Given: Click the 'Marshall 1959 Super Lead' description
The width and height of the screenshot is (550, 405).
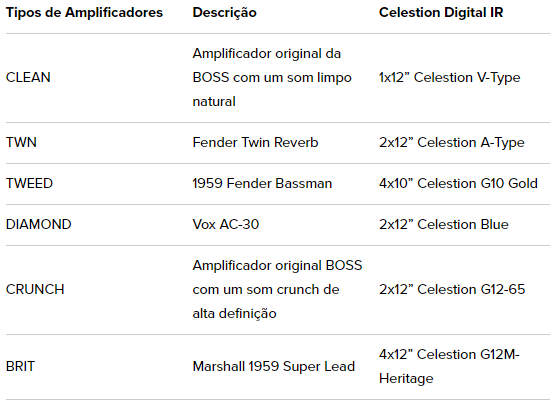Looking at the screenshot, I should click(274, 366).
